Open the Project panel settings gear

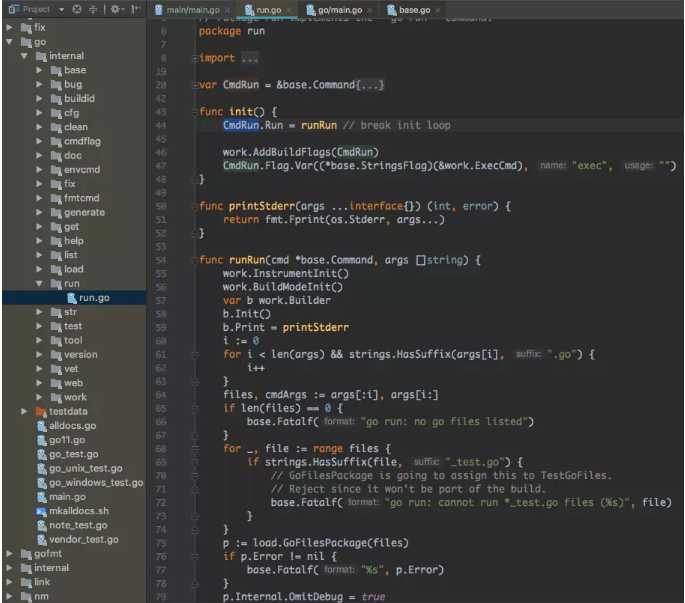115,9
